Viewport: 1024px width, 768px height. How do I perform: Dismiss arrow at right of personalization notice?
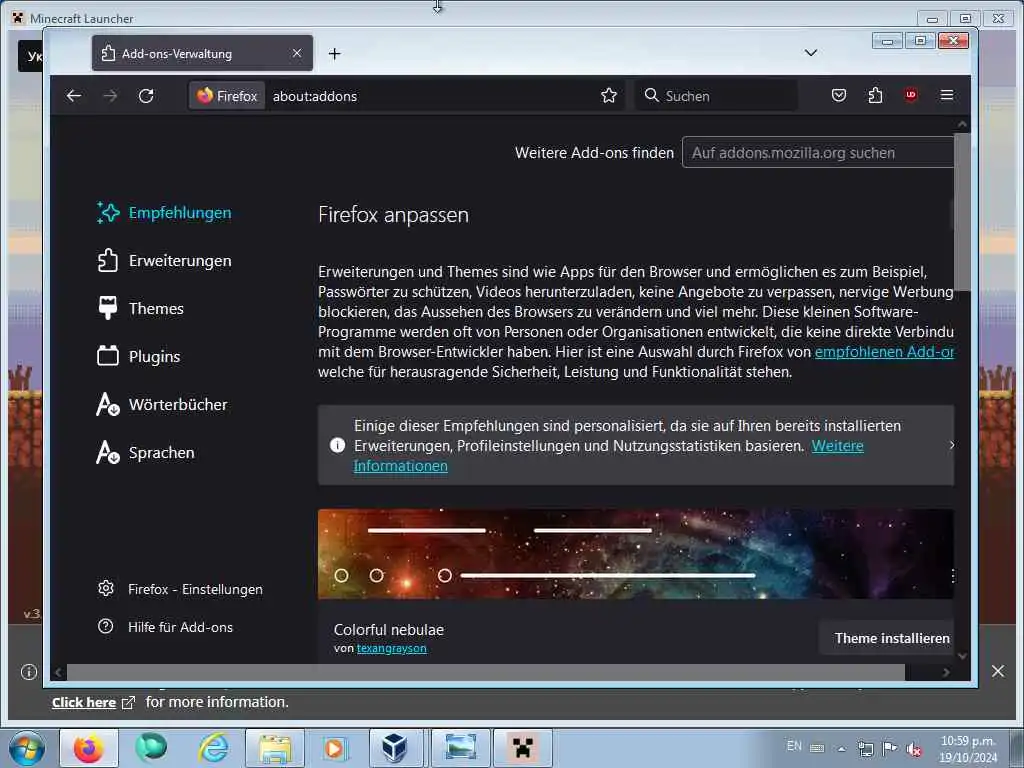[x=952, y=445]
